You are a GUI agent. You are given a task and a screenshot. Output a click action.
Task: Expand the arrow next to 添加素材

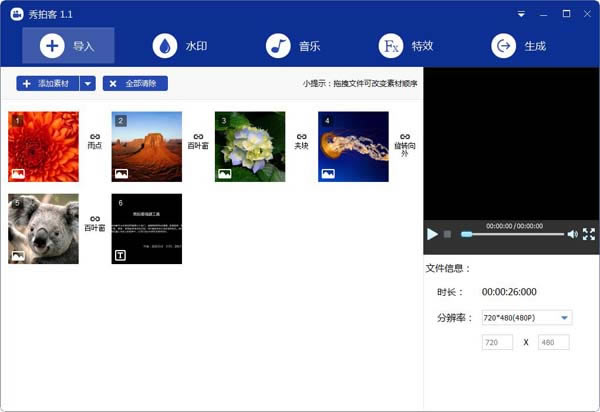(x=88, y=84)
